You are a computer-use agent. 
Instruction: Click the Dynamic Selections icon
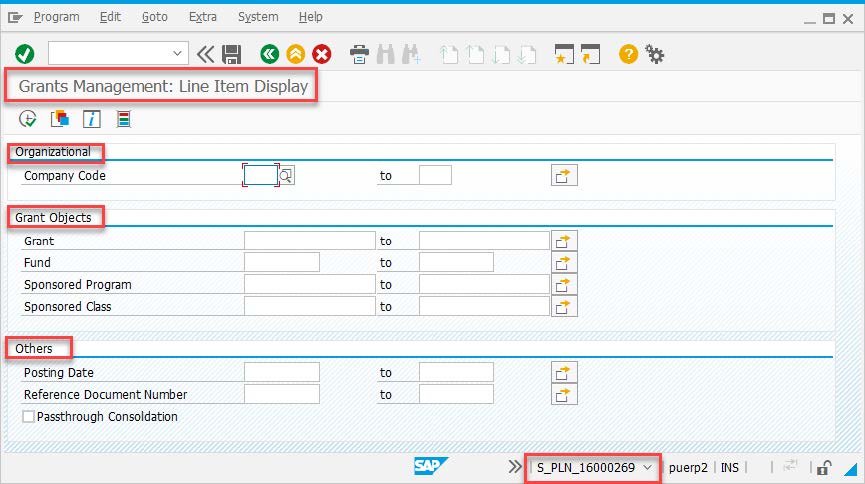pos(124,119)
